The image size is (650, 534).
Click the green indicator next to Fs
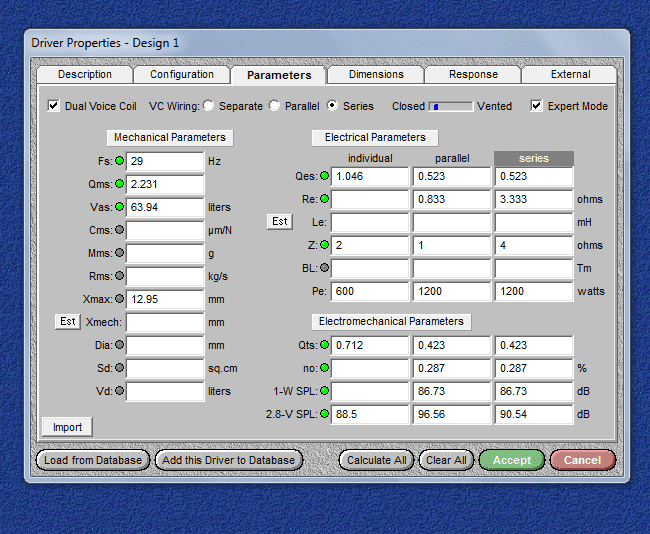click(x=119, y=161)
